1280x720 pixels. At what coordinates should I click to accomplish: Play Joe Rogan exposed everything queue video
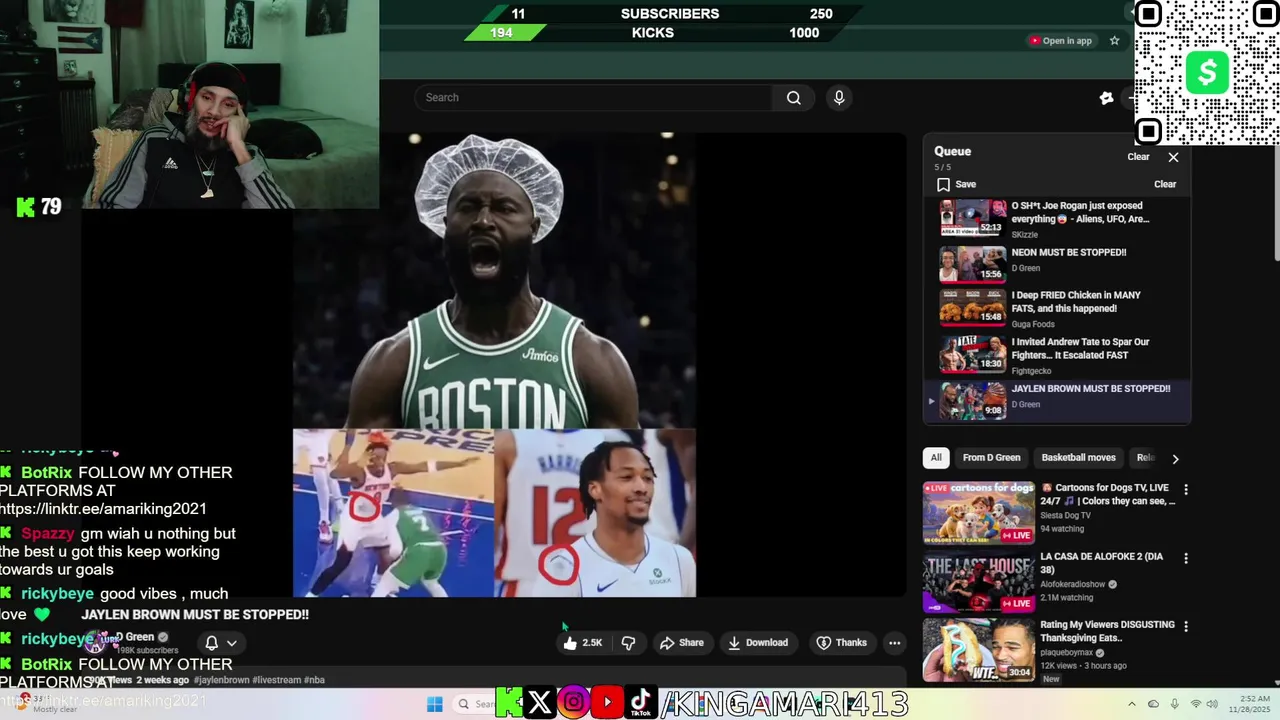[1056, 219]
